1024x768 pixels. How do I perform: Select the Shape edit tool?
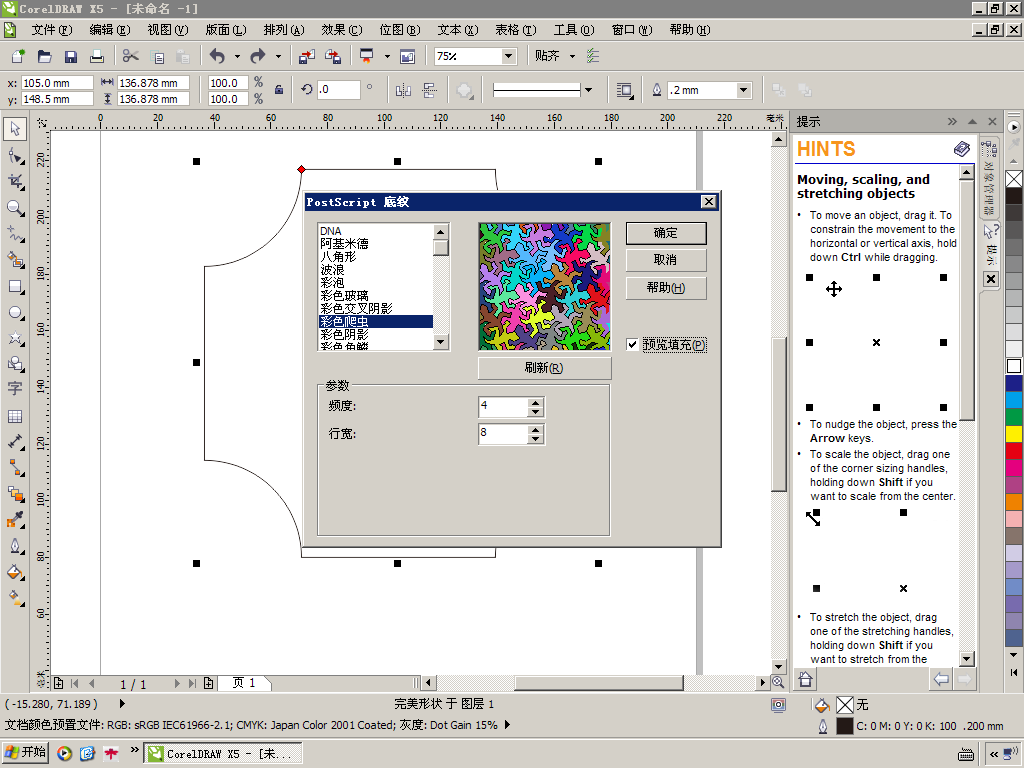pyautogui.click(x=16, y=156)
